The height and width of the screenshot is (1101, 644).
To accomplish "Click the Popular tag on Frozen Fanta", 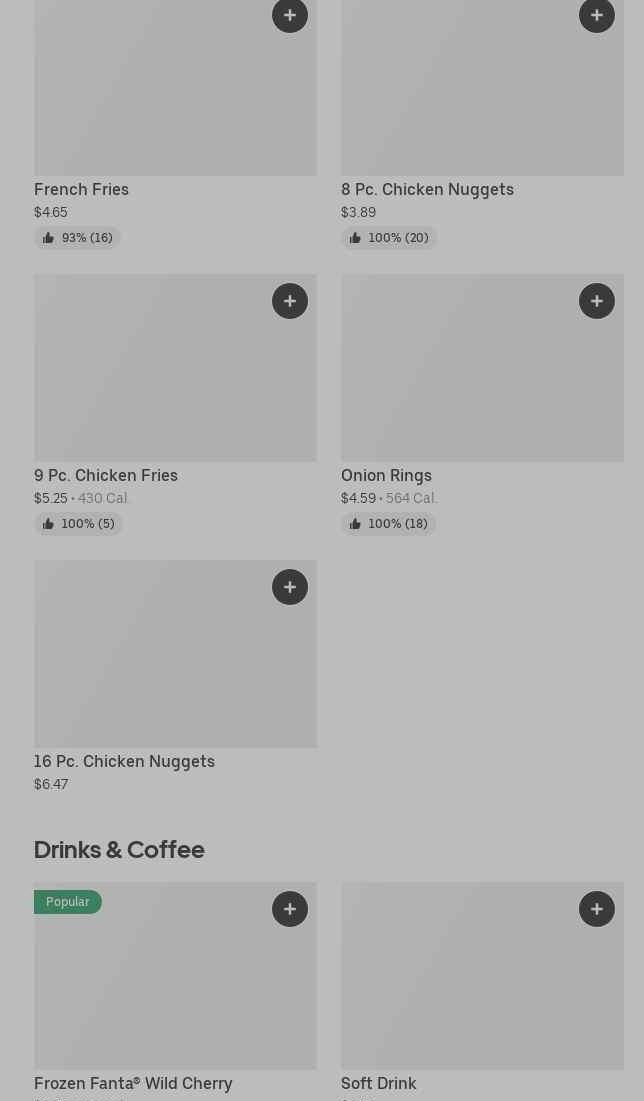I will click(68, 902).
